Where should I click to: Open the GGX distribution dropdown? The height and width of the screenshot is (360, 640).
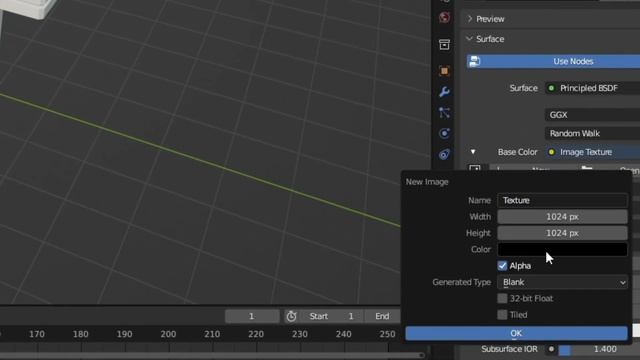click(x=592, y=115)
